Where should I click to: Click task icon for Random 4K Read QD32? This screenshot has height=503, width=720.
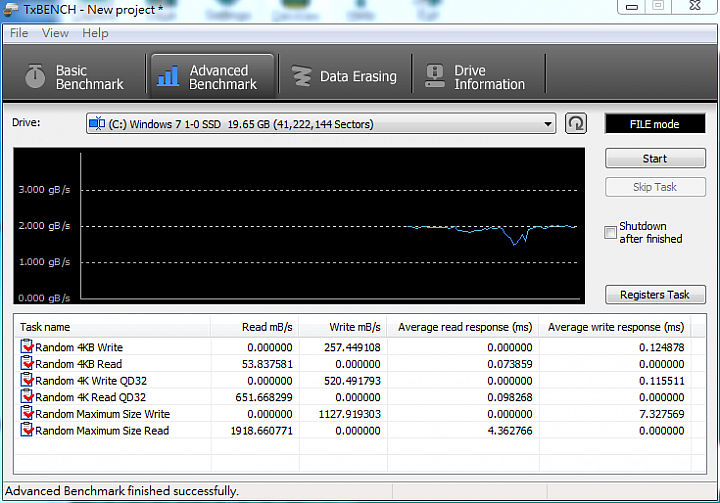(x=27, y=397)
